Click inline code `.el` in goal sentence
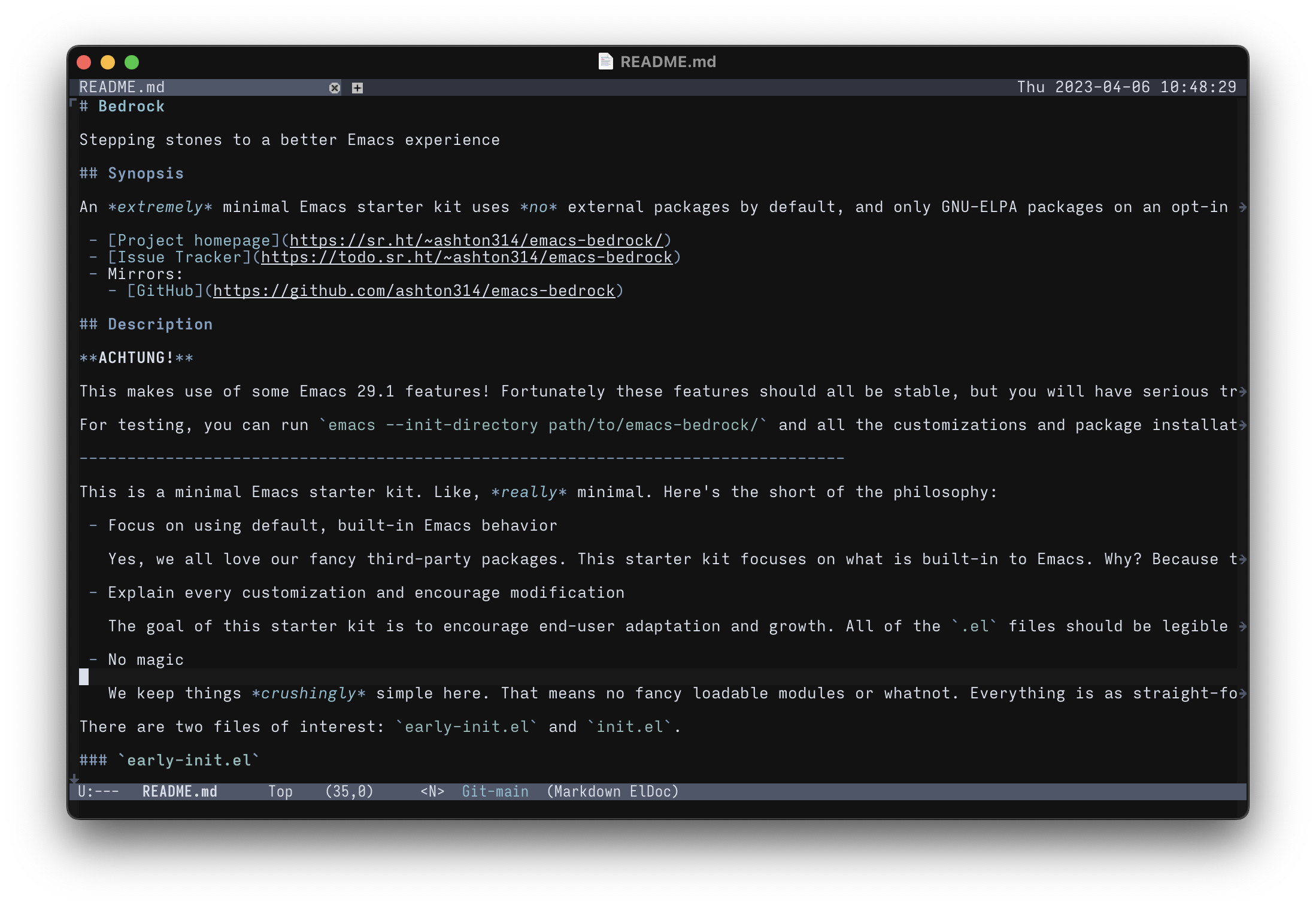Viewport: 1316px width, 908px height. click(975, 626)
